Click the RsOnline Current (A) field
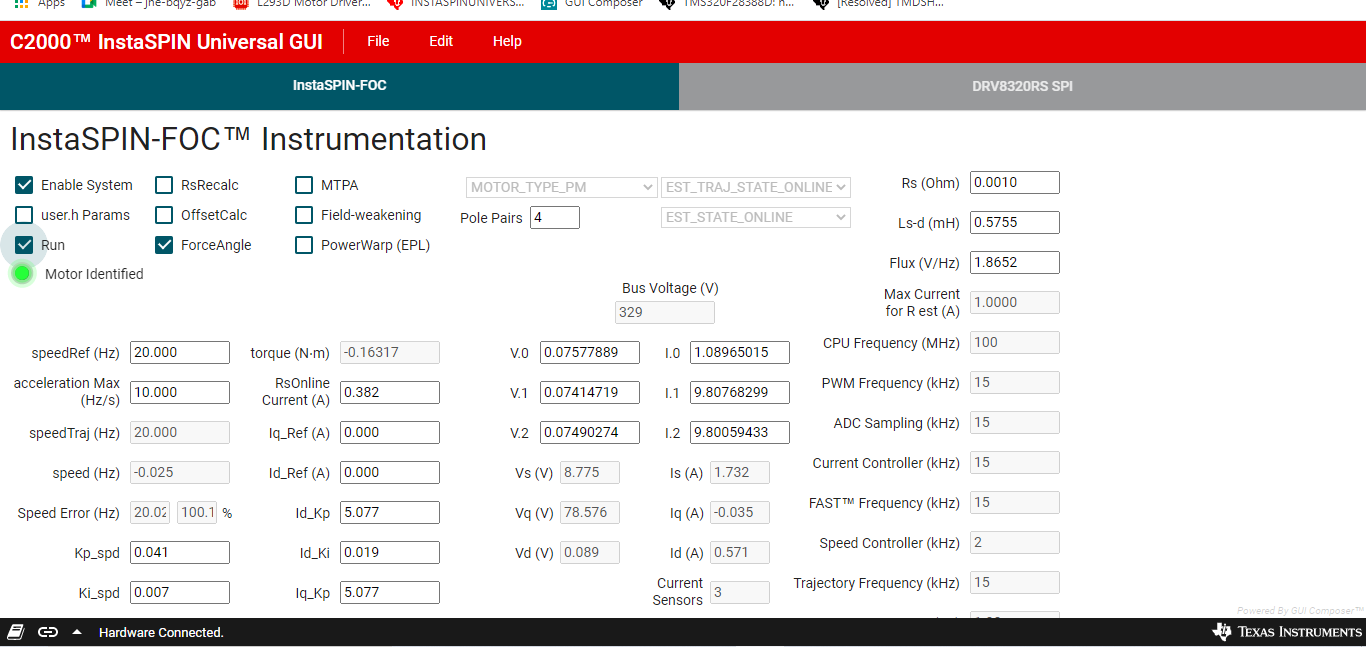Viewport: 1366px width, 647px height. (x=390, y=392)
